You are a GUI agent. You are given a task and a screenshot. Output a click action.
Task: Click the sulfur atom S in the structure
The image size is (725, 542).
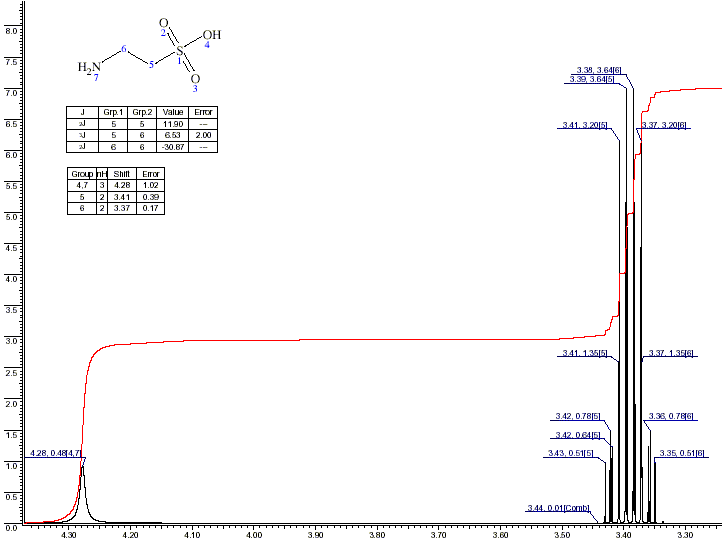pyautogui.click(x=181, y=50)
